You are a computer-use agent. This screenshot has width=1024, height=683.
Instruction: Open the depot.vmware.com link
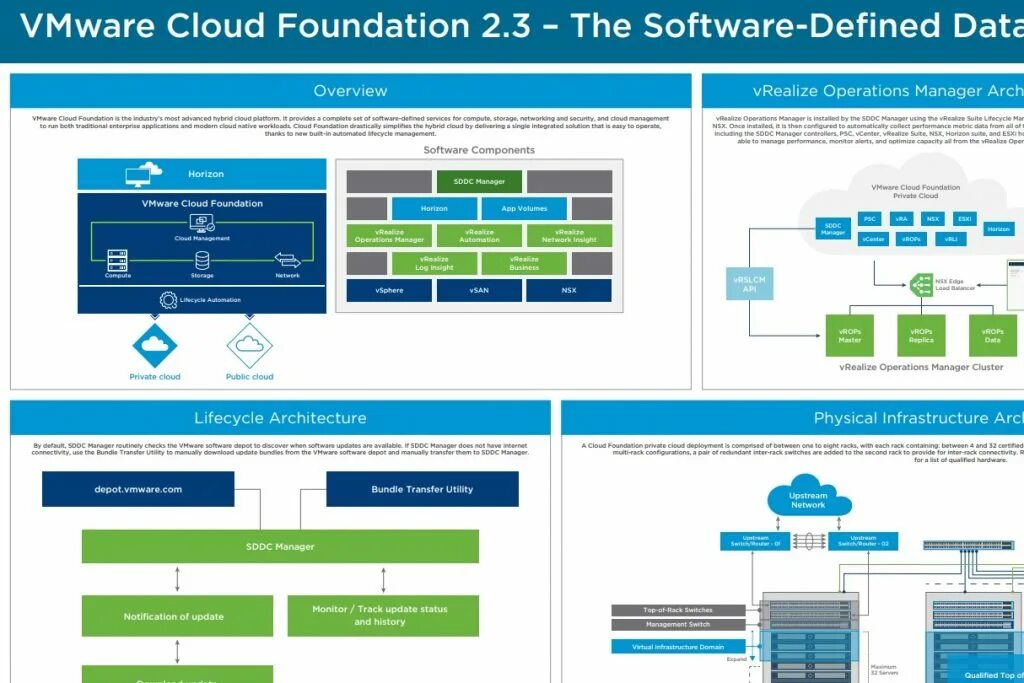pyautogui.click(x=137, y=489)
